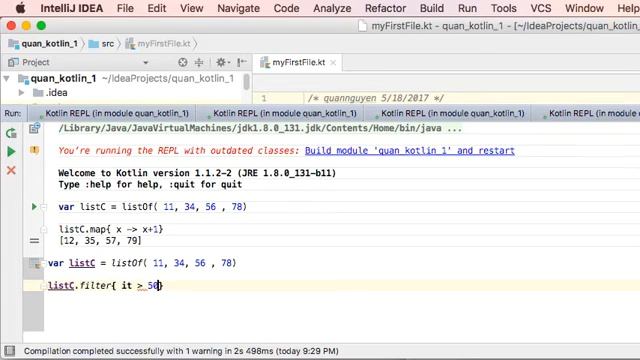Collapse the quan_kotlin_1 tree node

7,78
